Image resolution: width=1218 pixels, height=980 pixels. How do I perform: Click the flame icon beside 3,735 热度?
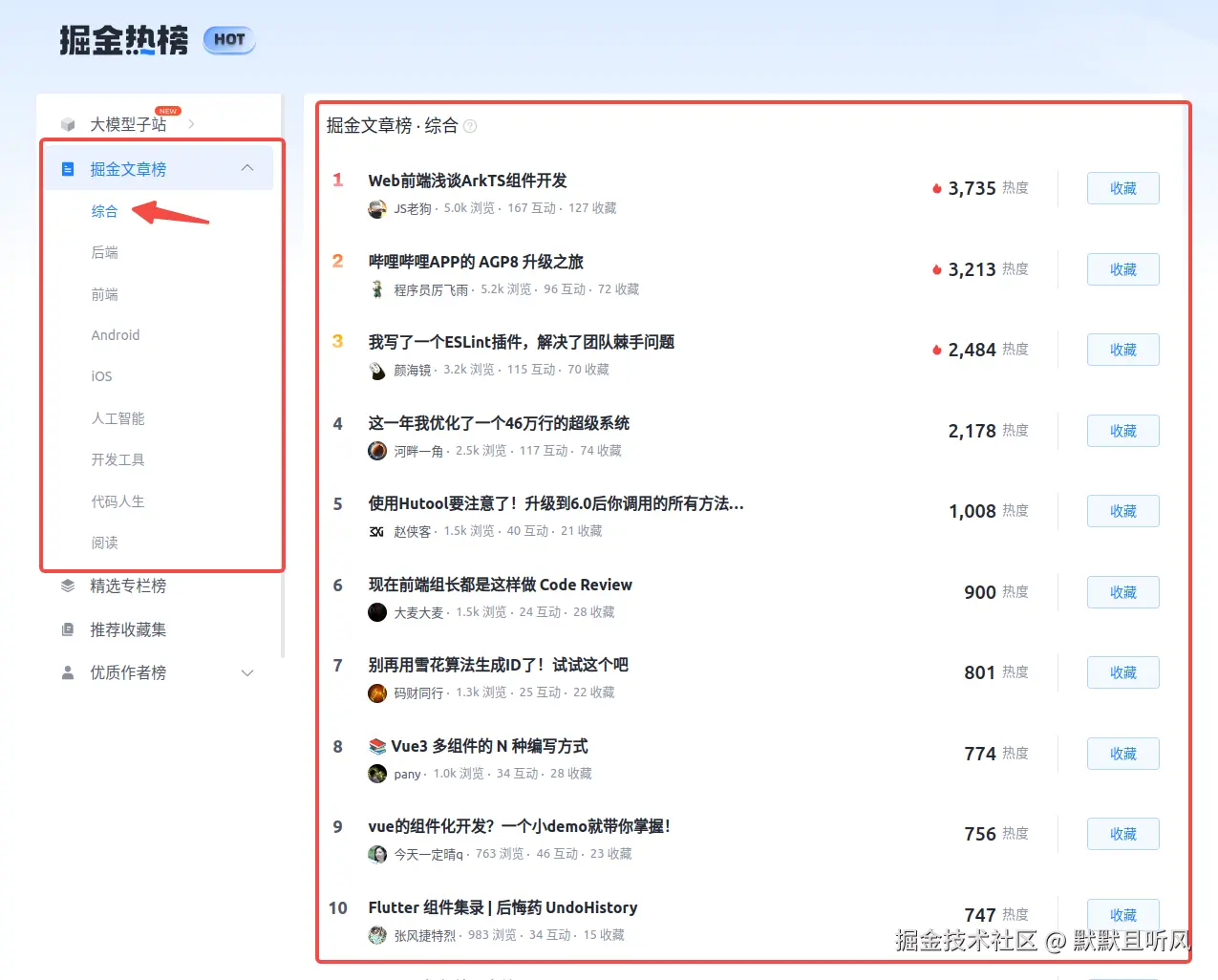[x=937, y=188]
